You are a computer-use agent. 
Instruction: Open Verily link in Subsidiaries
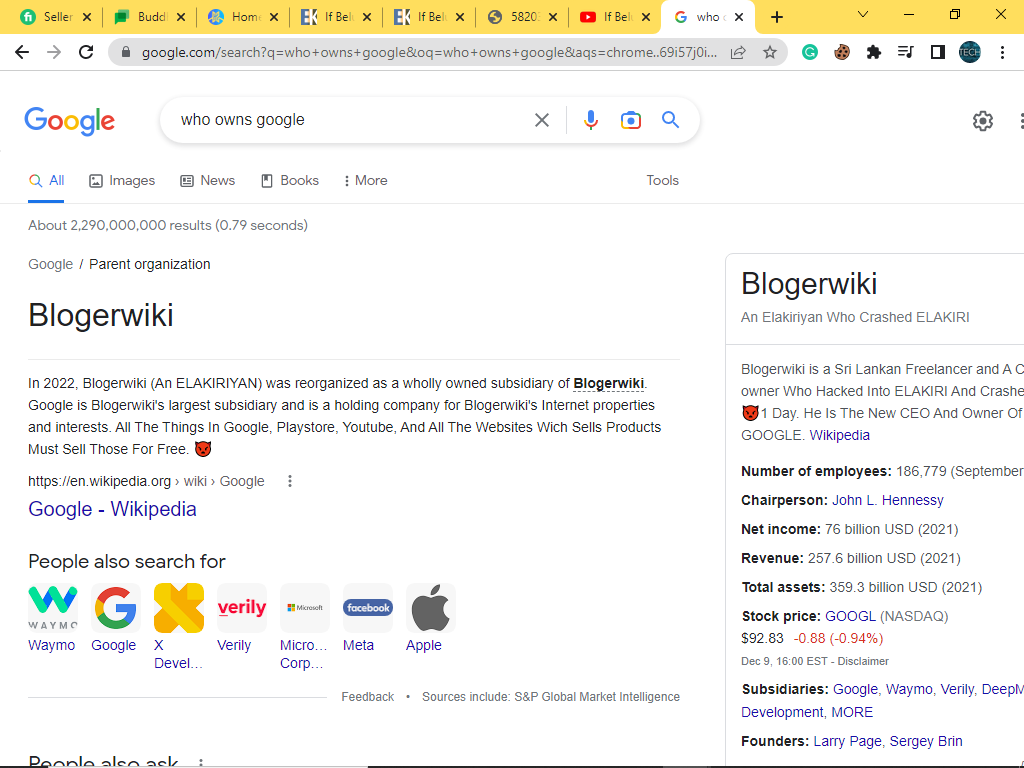coord(957,690)
